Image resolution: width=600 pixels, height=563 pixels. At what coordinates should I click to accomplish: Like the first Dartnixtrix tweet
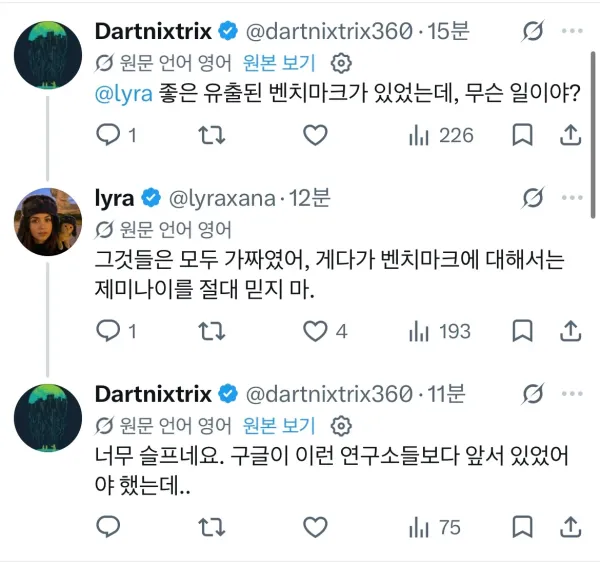click(315, 135)
